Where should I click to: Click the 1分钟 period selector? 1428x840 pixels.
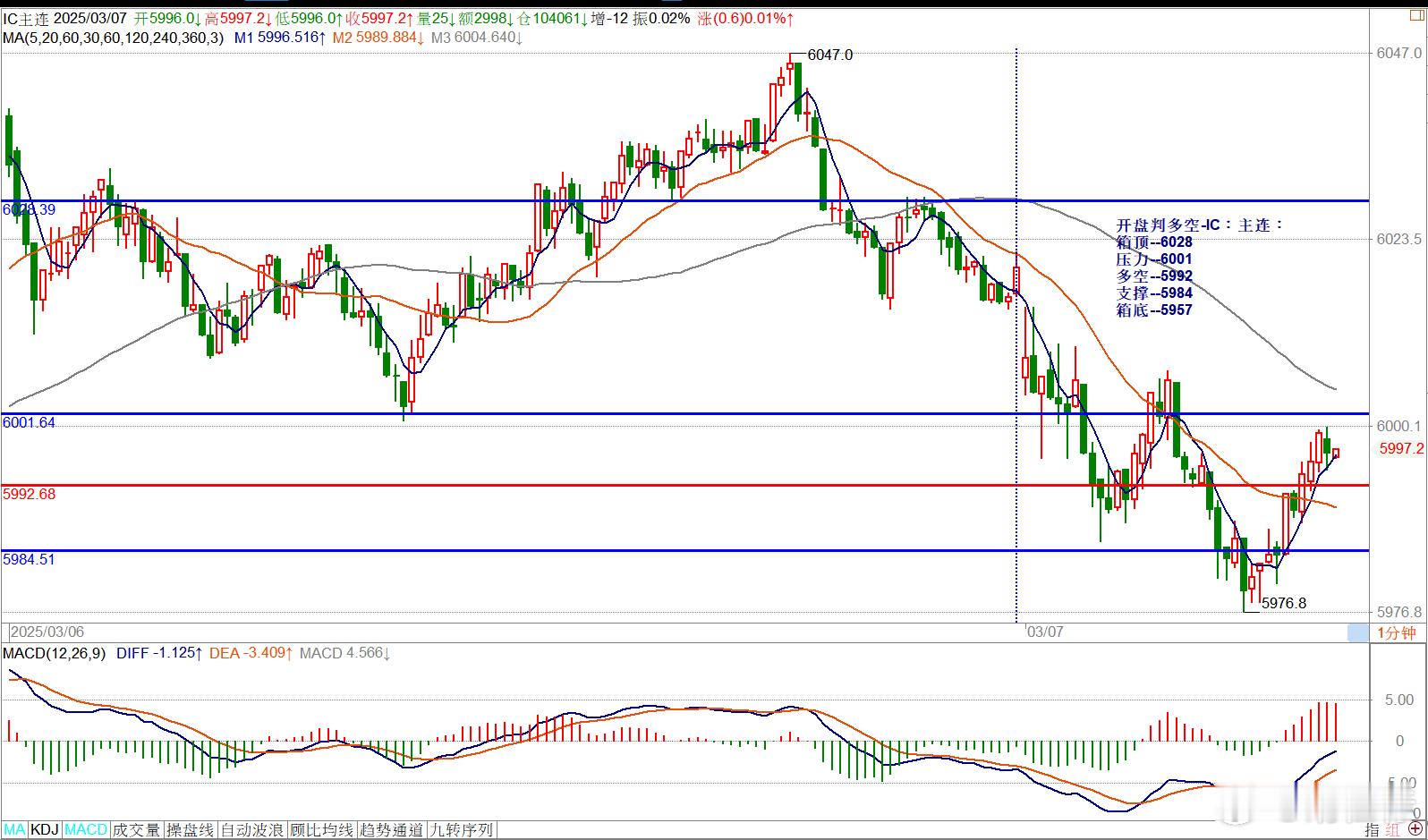pyautogui.click(x=1397, y=632)
